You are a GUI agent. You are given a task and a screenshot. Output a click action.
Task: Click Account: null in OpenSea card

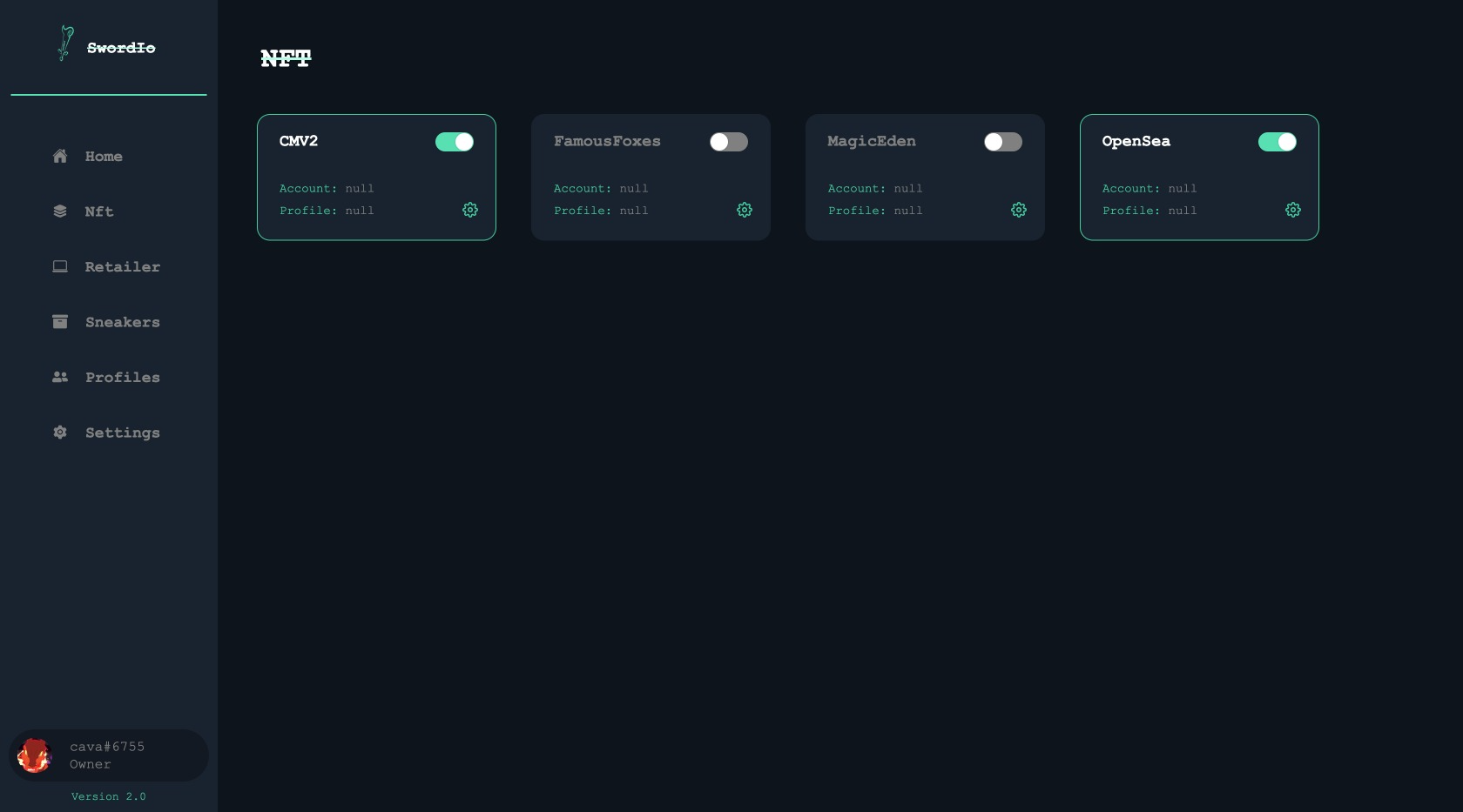1149,188
